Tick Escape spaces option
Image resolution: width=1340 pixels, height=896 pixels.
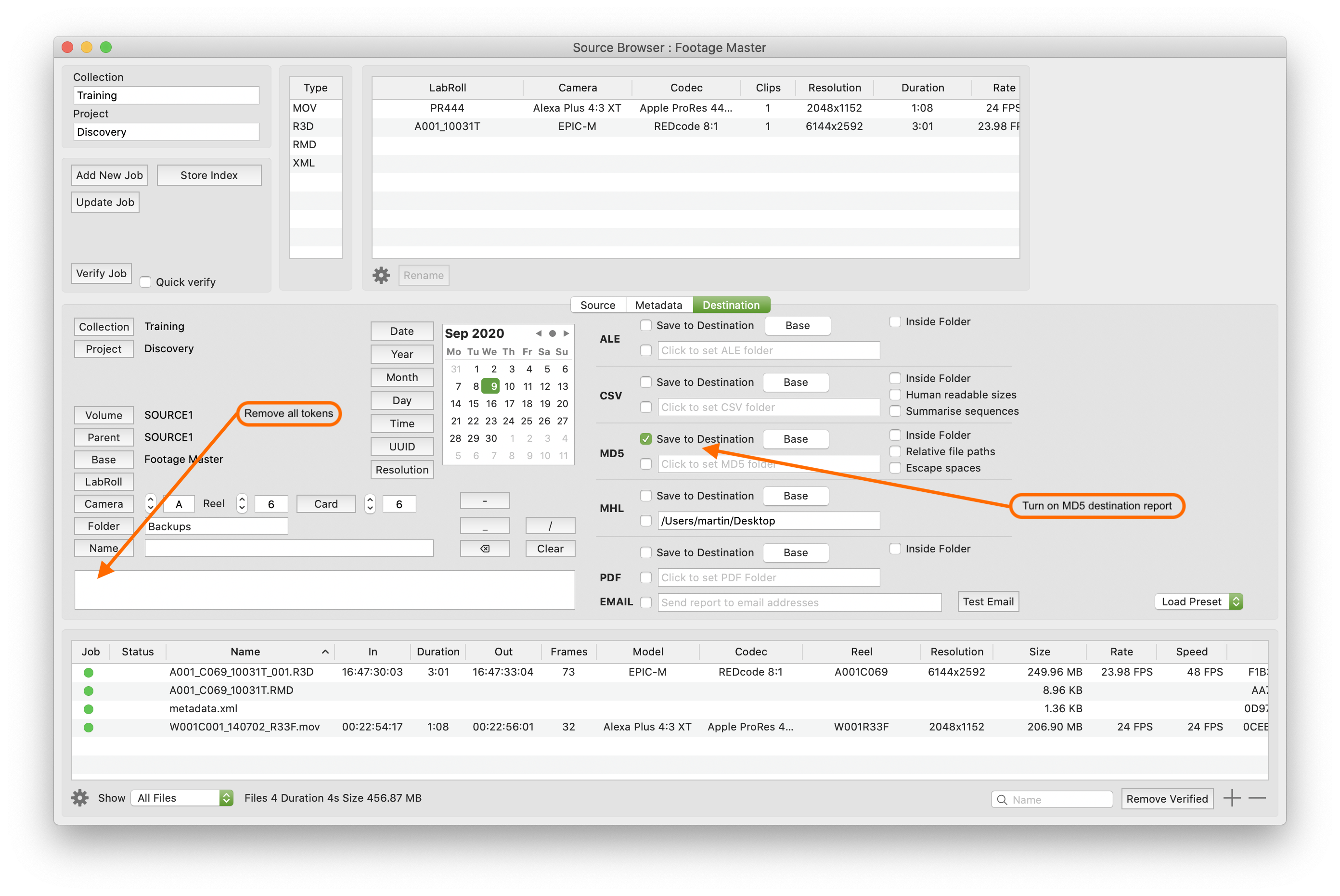(895, 468)
